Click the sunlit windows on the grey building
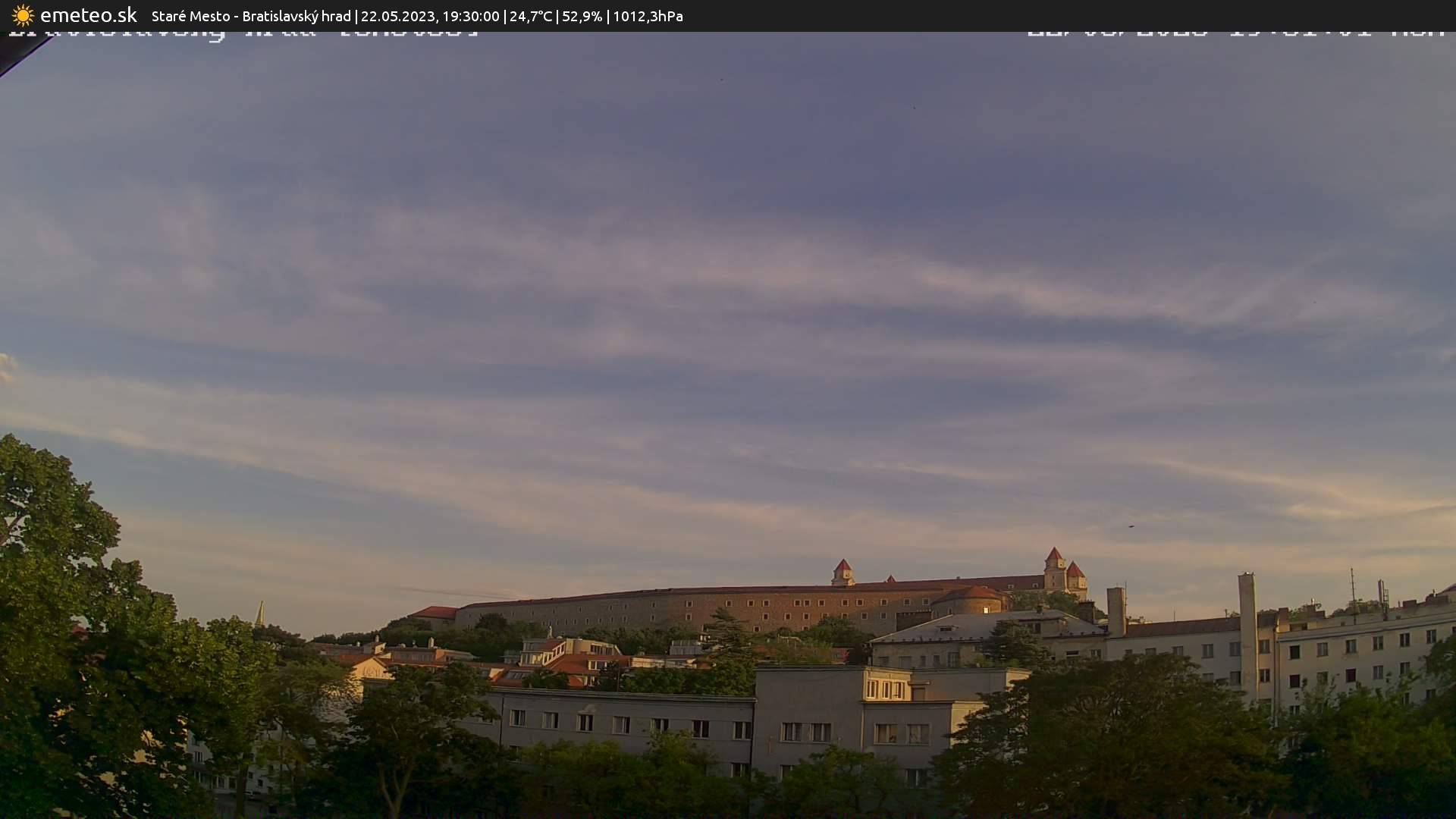The image size is (1456, 819). point(886,689)
